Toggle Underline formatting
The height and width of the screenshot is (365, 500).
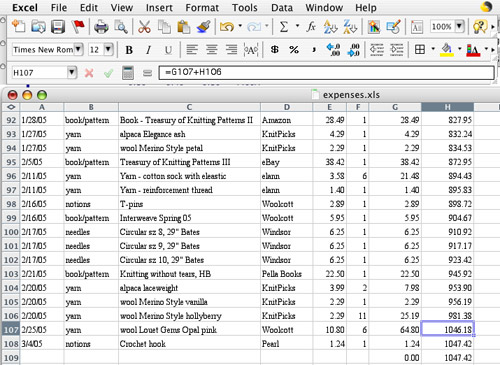click(x=168, y=50)
